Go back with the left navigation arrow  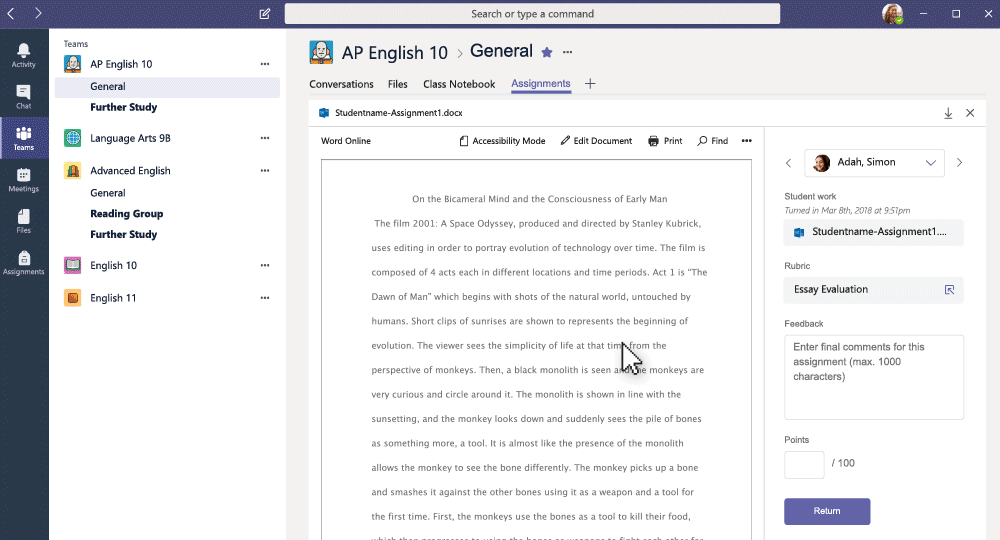[11, 13]
